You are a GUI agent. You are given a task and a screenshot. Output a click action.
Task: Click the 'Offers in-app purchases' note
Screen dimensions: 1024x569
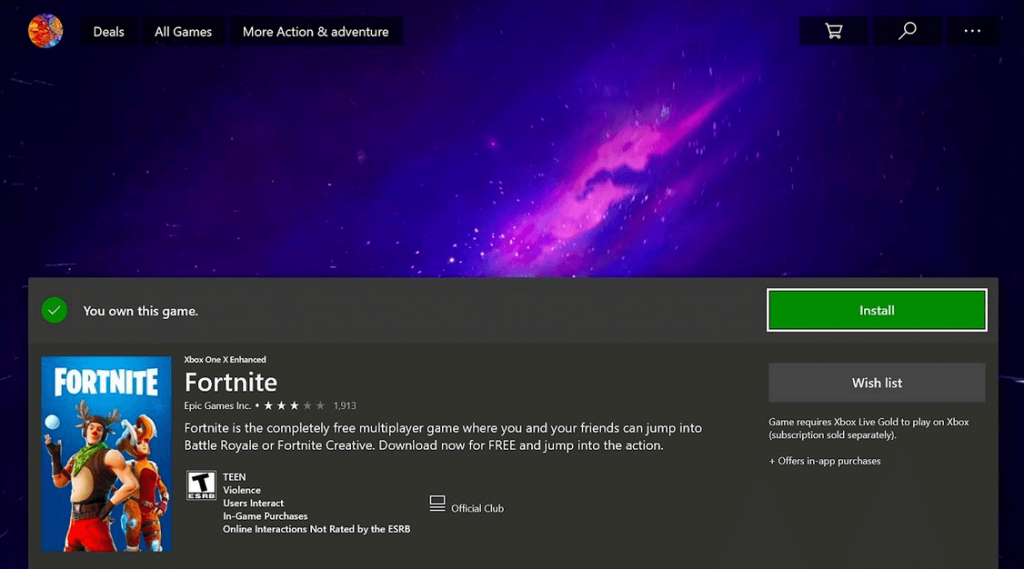coord(825,461)
